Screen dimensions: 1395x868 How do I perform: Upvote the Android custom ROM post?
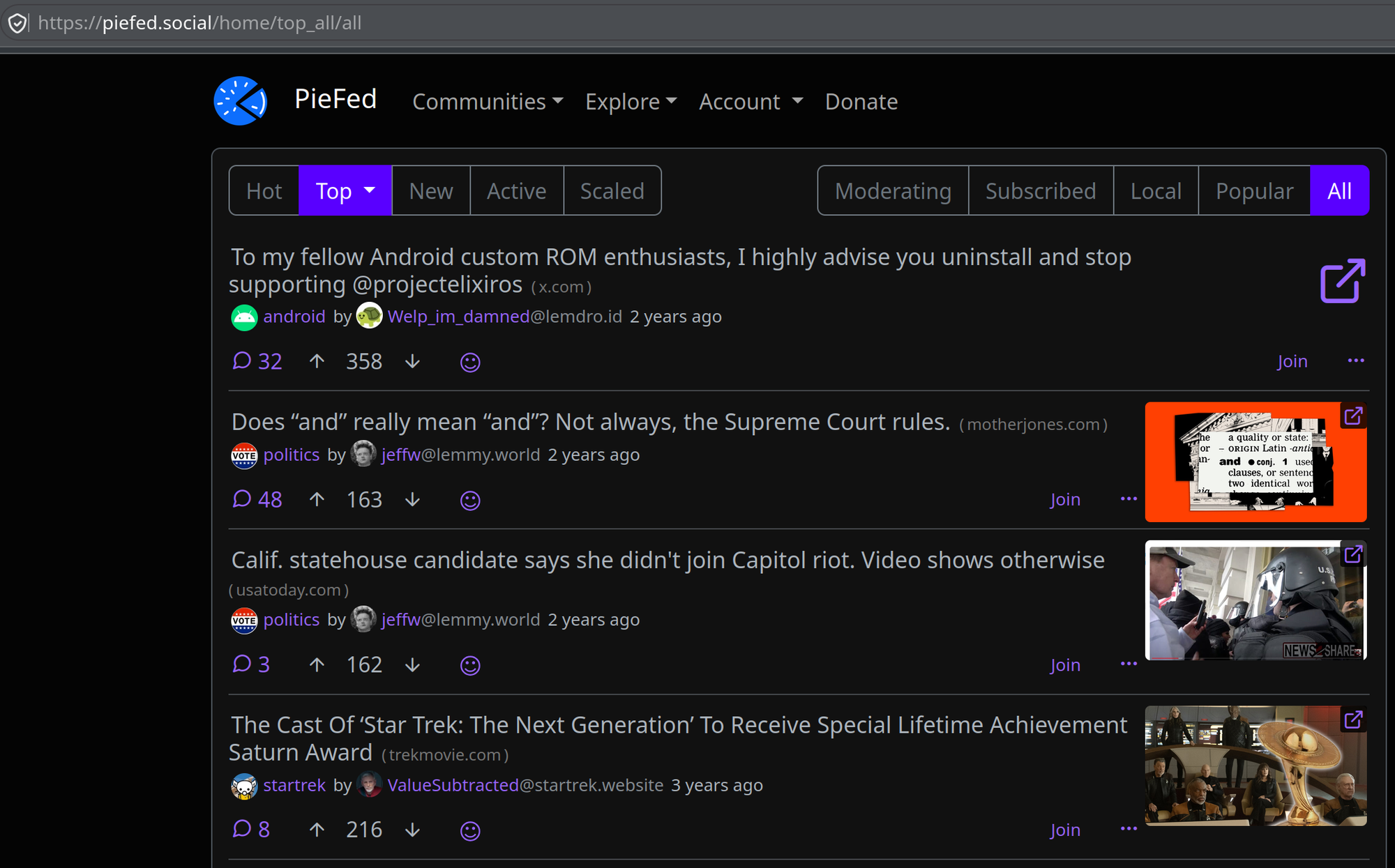(x=317, y=361)
